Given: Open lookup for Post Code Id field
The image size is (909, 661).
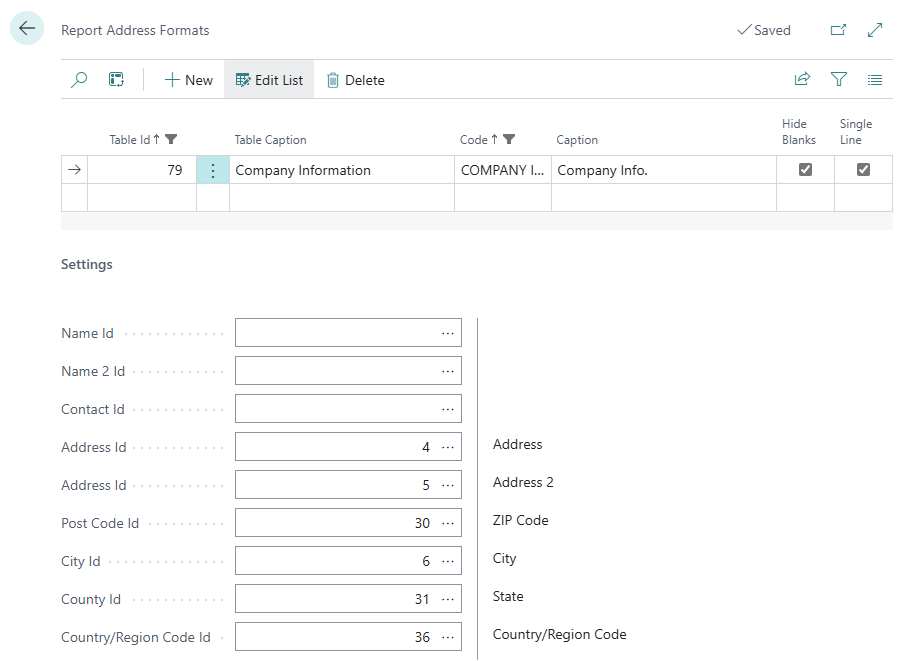Looking at the screenshot, I should pyautogui.click(x=448, y=523).
